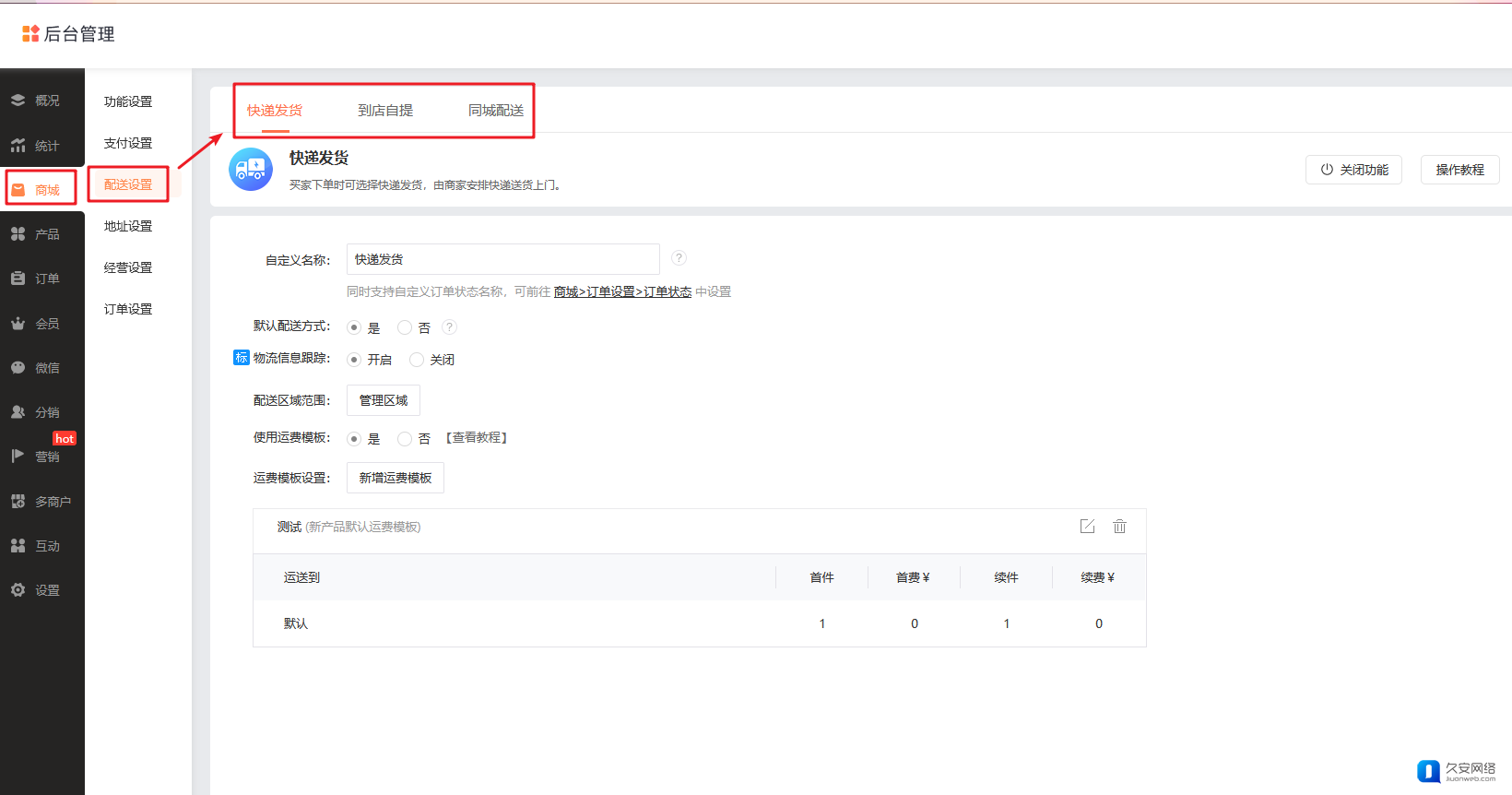The height and width of the screenshot is (795, 1512).
Task: Click help icon beside 自定义名称 field
Action: point(679,258)
